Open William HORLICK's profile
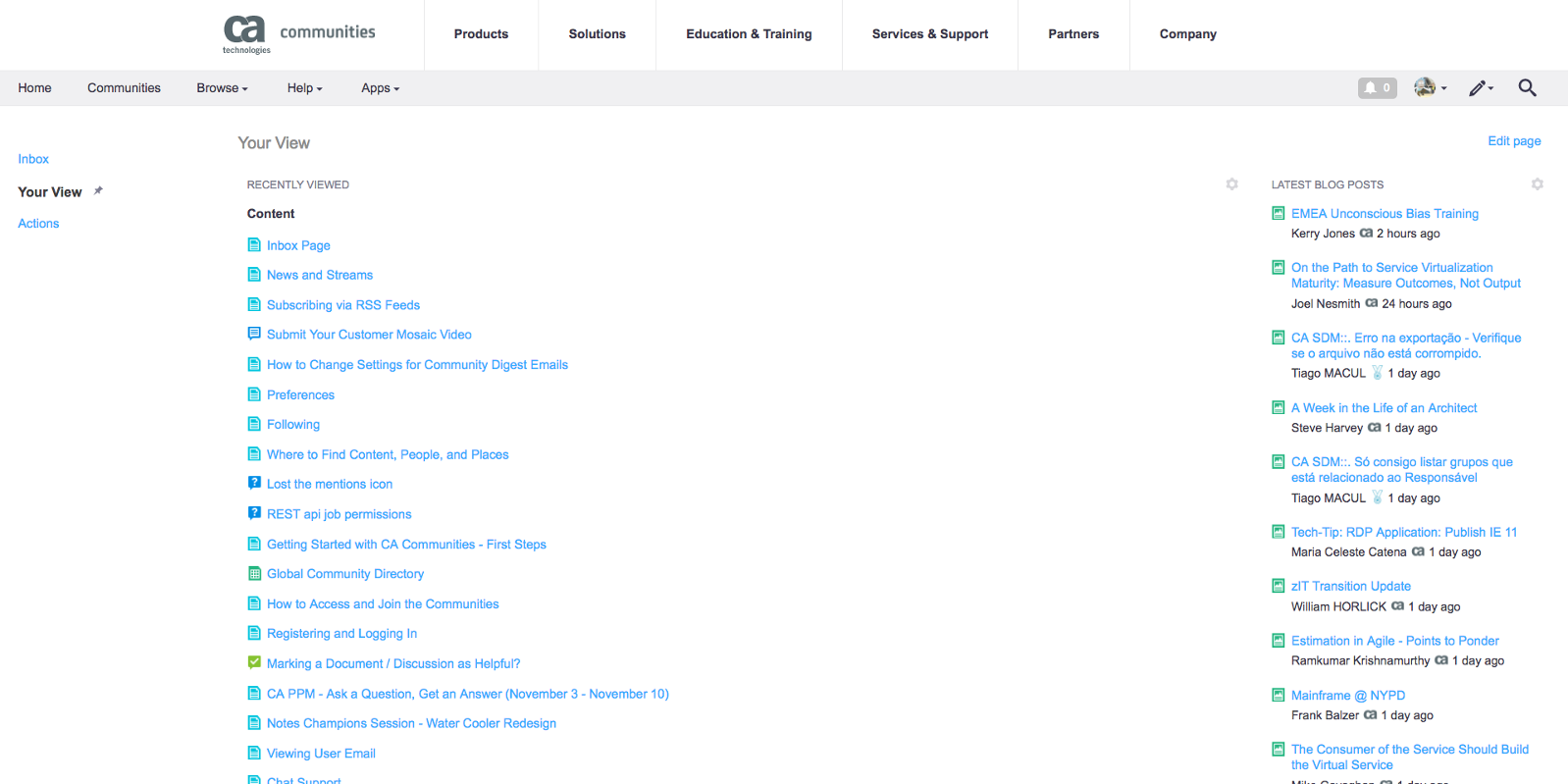The height and width of the screenshot is (784, 1568). point(1338,606)
